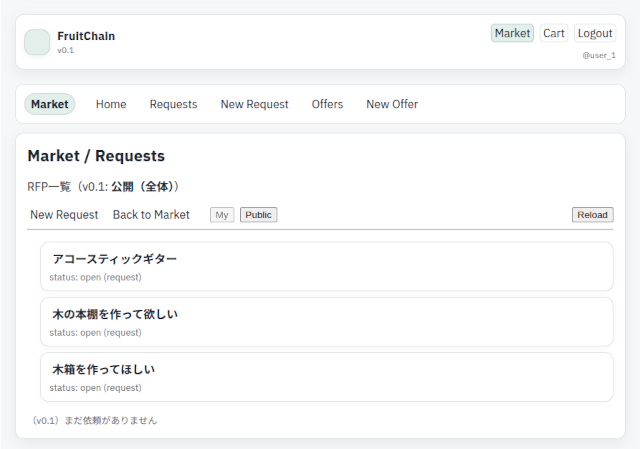Click the @user_1 username label
This screenshot has height=449, width=640.
coord(599,55)
